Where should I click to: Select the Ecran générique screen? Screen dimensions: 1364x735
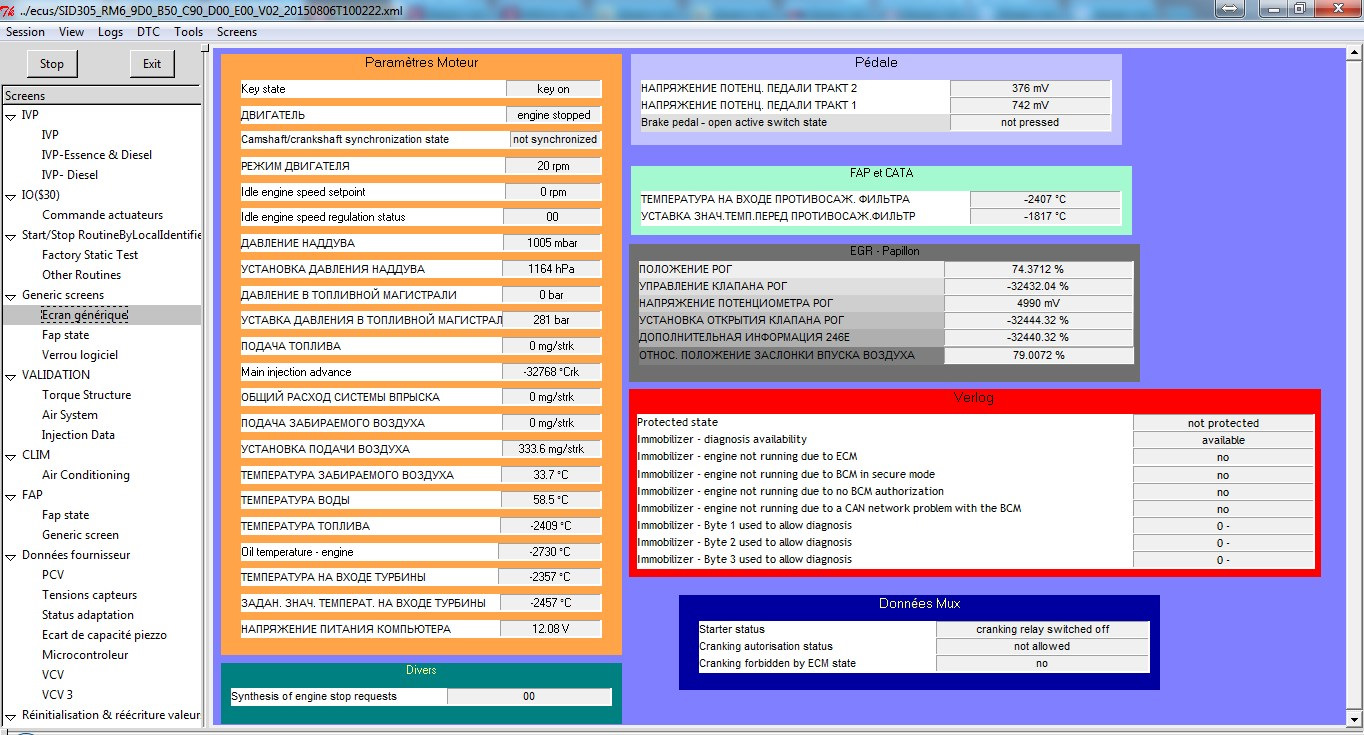pyautogui.click(x=85, y=315)
